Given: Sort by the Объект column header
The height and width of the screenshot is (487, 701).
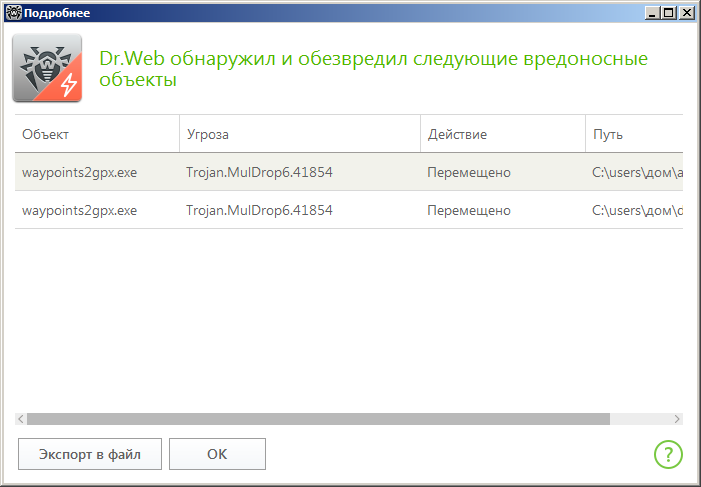Looking at the screenshot, I should [x=97, y=134].
